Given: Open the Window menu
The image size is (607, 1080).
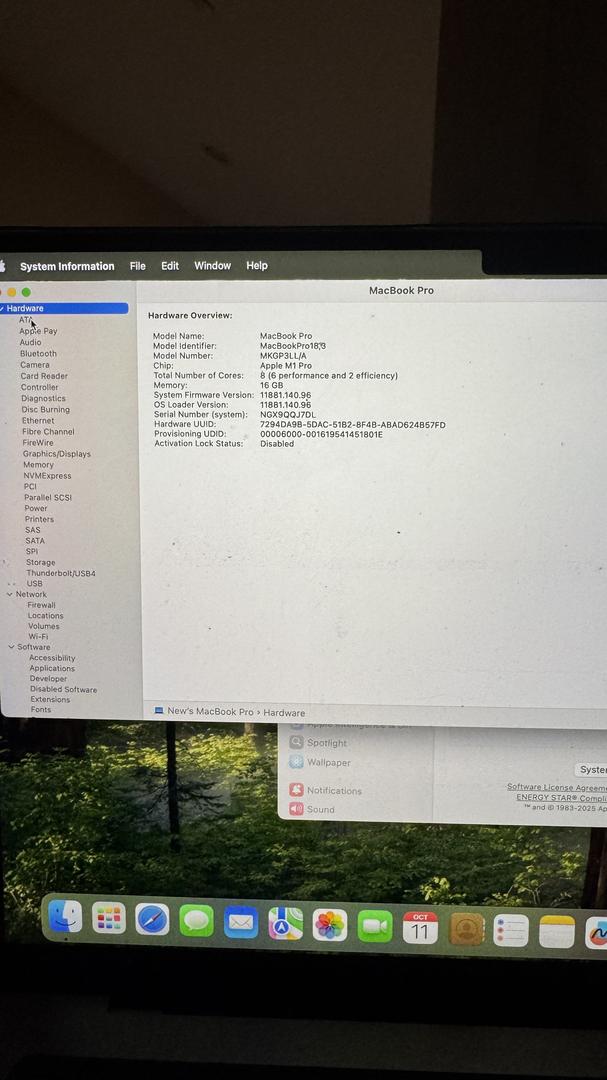Looking at the screenshot, I should point(212,265).
